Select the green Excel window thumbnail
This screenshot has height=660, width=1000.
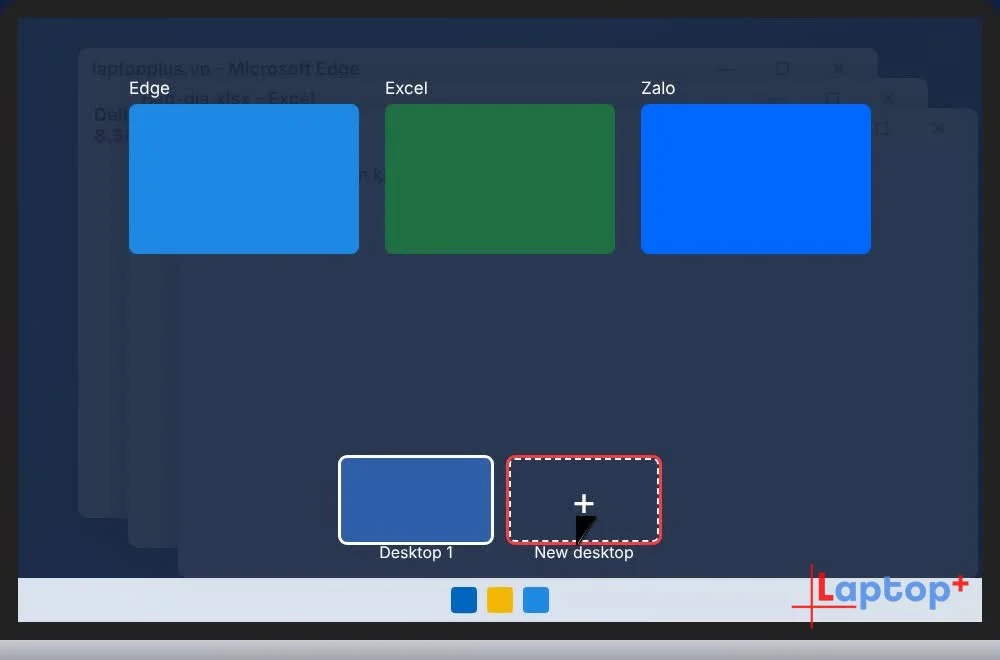[500, 179]
